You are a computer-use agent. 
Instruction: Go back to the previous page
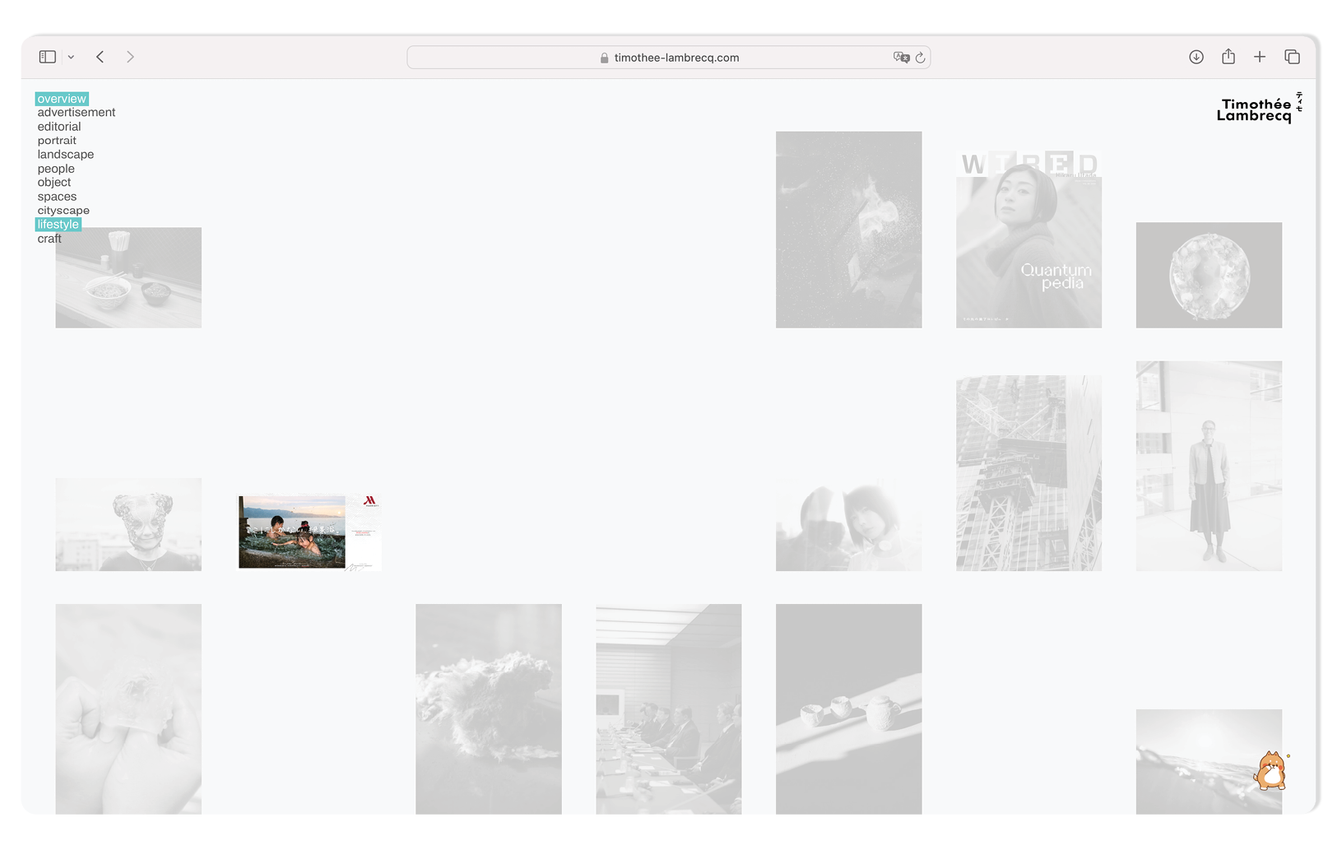click(100, 57)
